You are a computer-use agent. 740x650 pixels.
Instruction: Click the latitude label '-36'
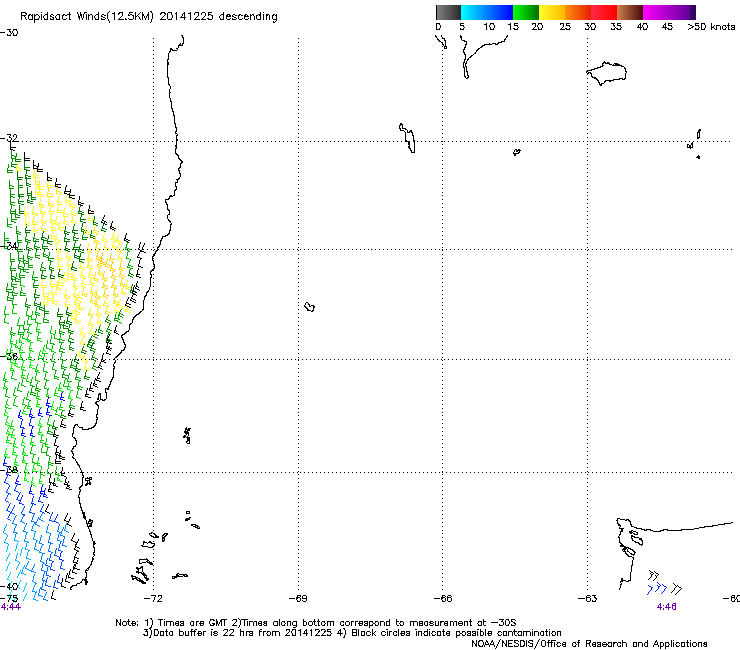tap(9, 356)
